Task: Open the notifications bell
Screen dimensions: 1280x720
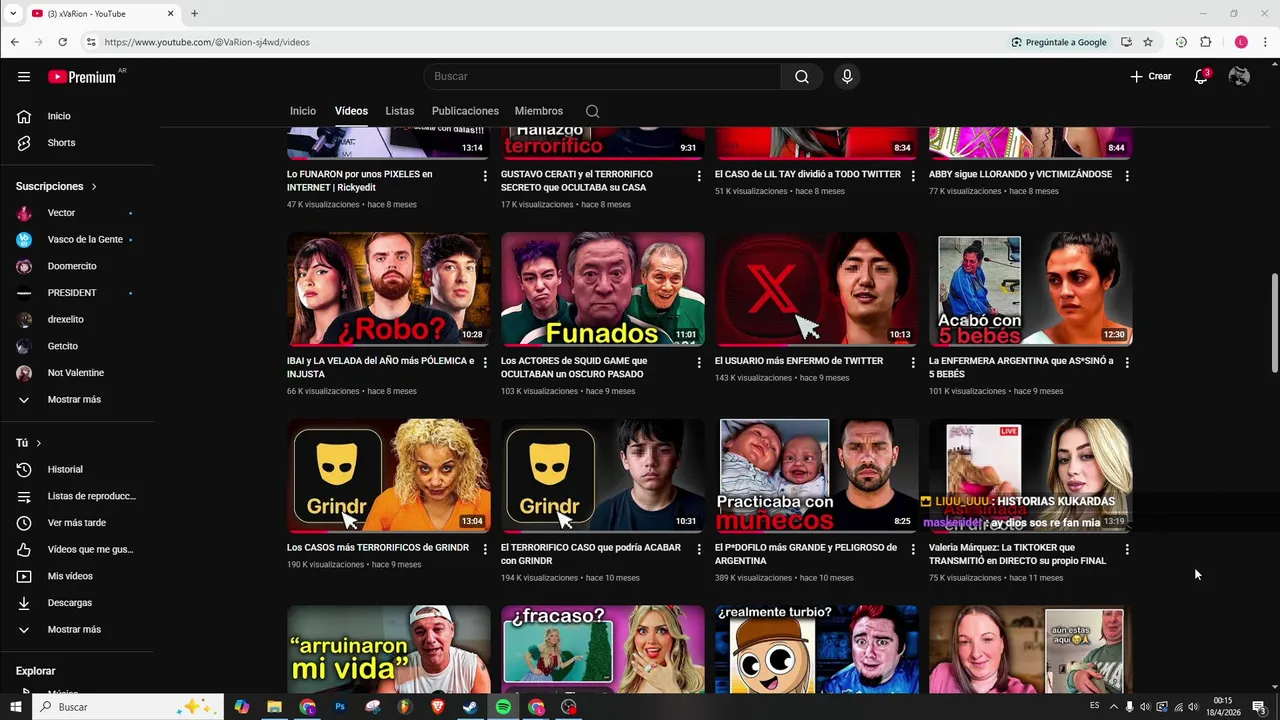Action: click(x=1201, y=76)
